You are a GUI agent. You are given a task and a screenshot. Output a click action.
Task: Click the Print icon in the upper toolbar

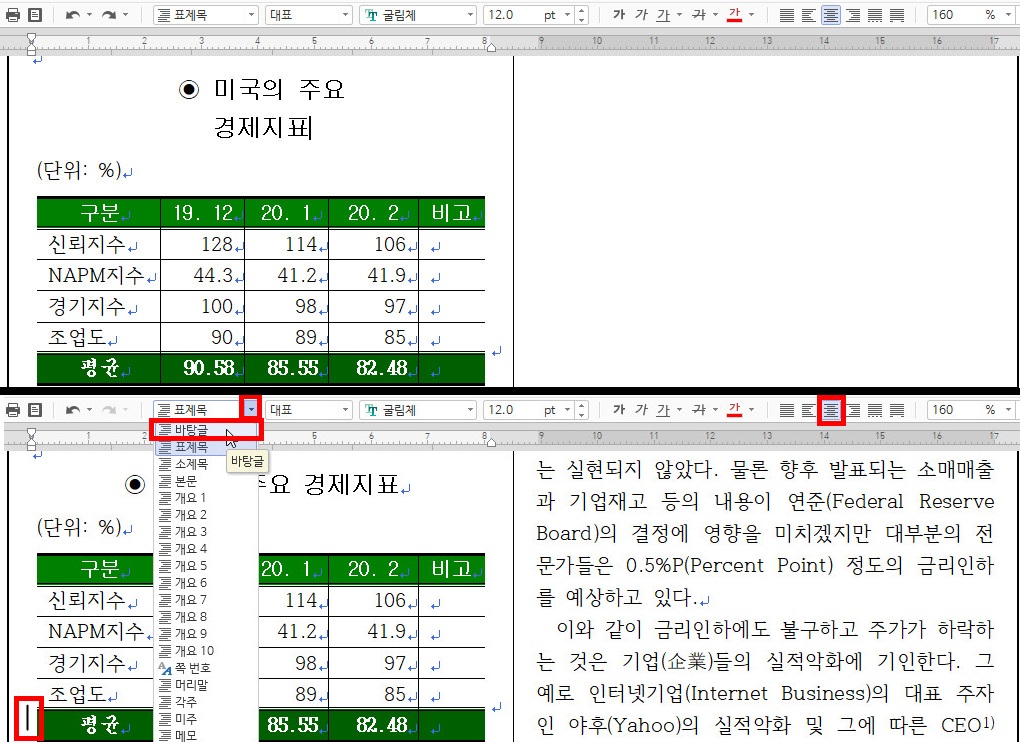[12, 14]
